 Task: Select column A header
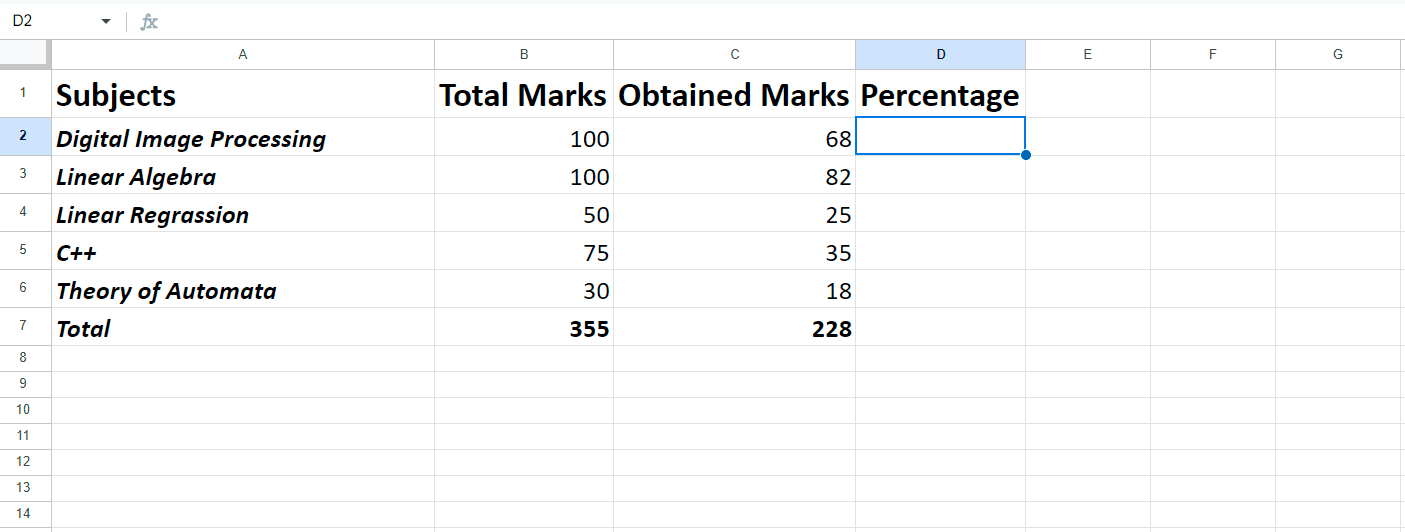pos(243,55)
